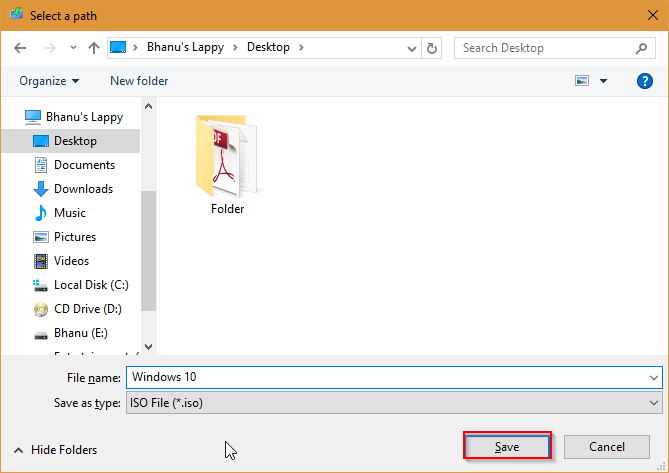Click the Videos film icon
669x473 pixels.
point(41,261)
